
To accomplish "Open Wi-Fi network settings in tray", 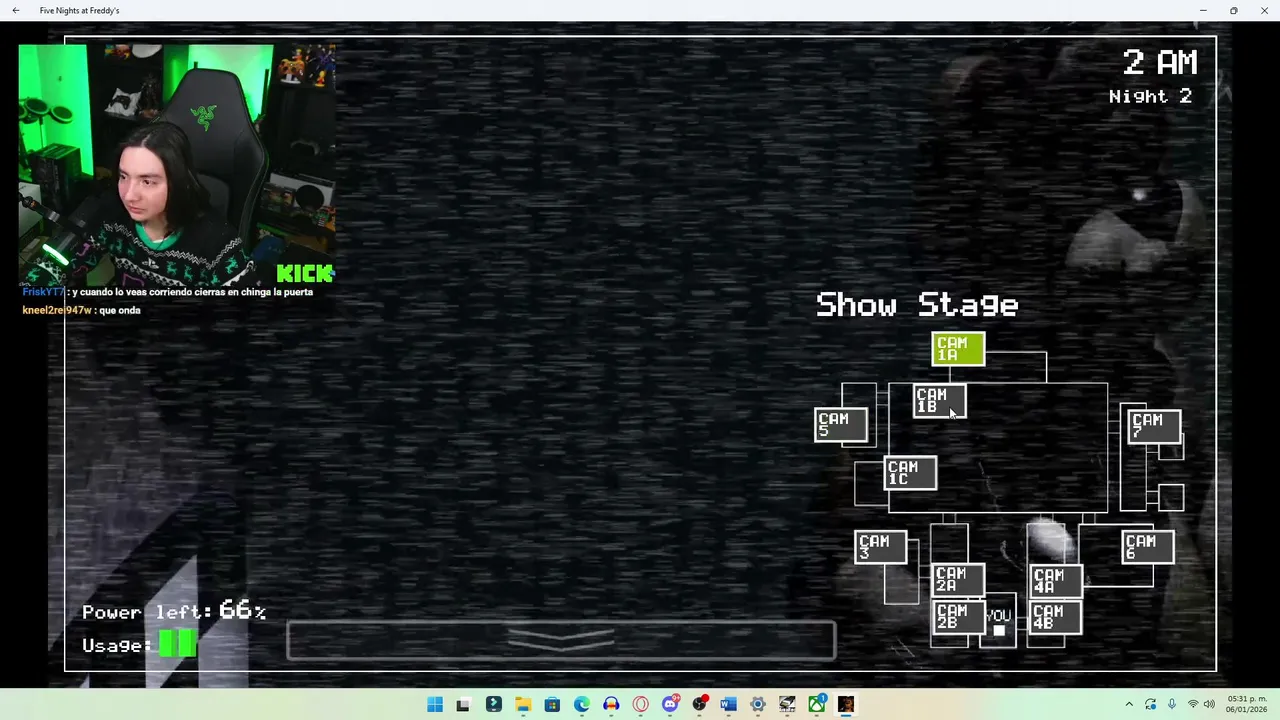I will point(1192,705).
